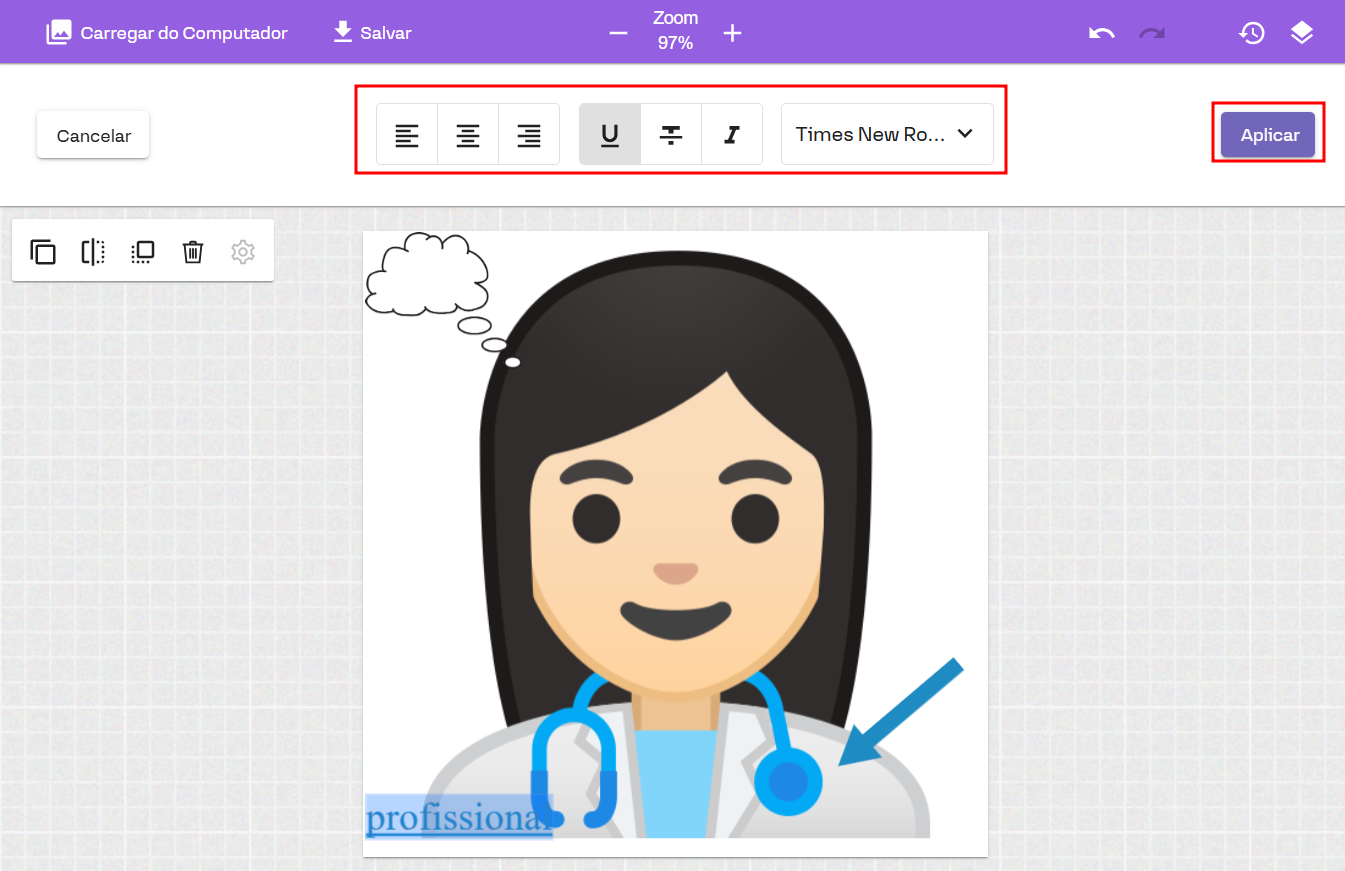Open the layers panel icon
1345x871 pixels.
click(x=1301, y=33)
